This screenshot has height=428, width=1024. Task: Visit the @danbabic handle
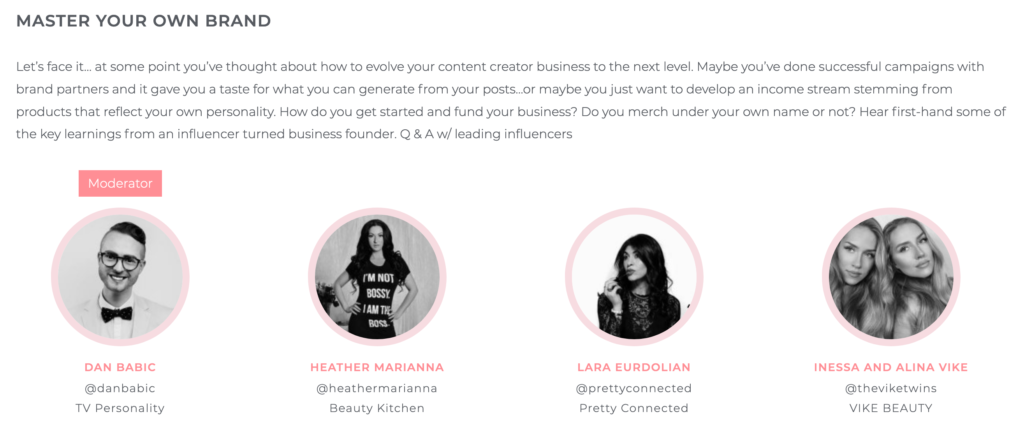click(x=120, y=388)
